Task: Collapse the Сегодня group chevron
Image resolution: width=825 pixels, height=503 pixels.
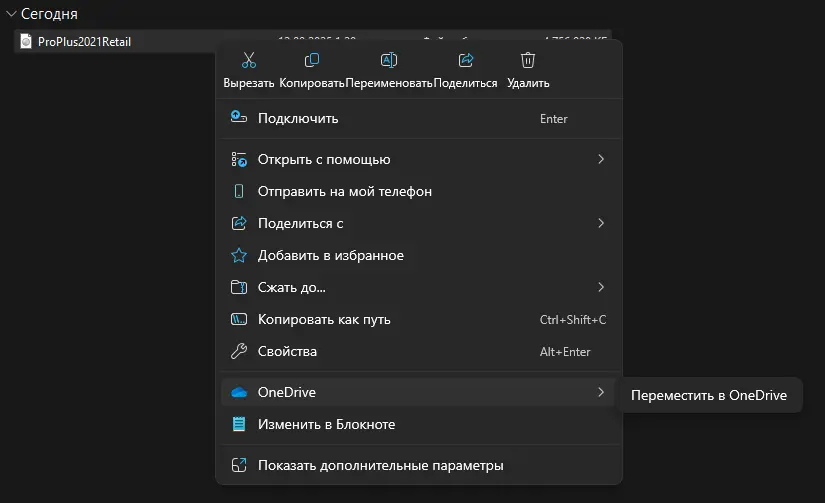Action: click(x=11, y=14)
